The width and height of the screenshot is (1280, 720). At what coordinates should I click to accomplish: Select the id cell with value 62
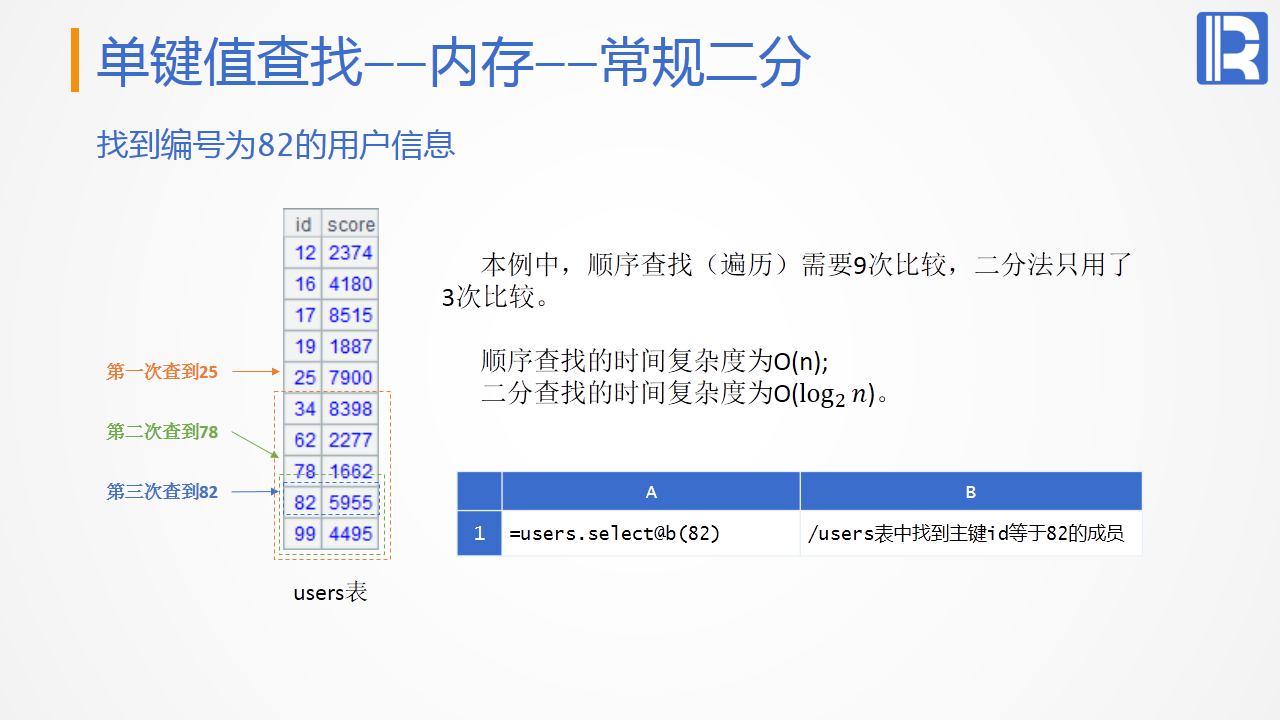[303, 439]
